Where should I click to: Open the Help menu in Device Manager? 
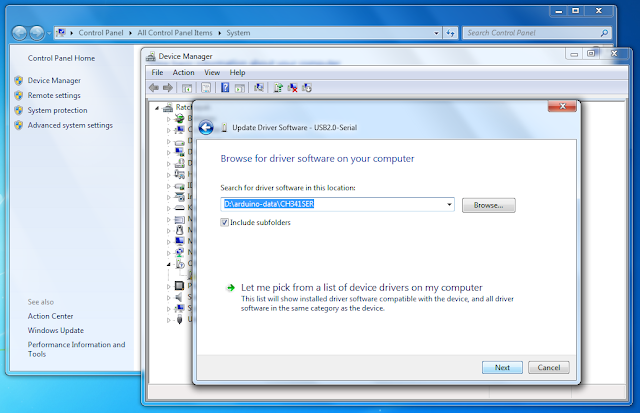pos(237,72)
